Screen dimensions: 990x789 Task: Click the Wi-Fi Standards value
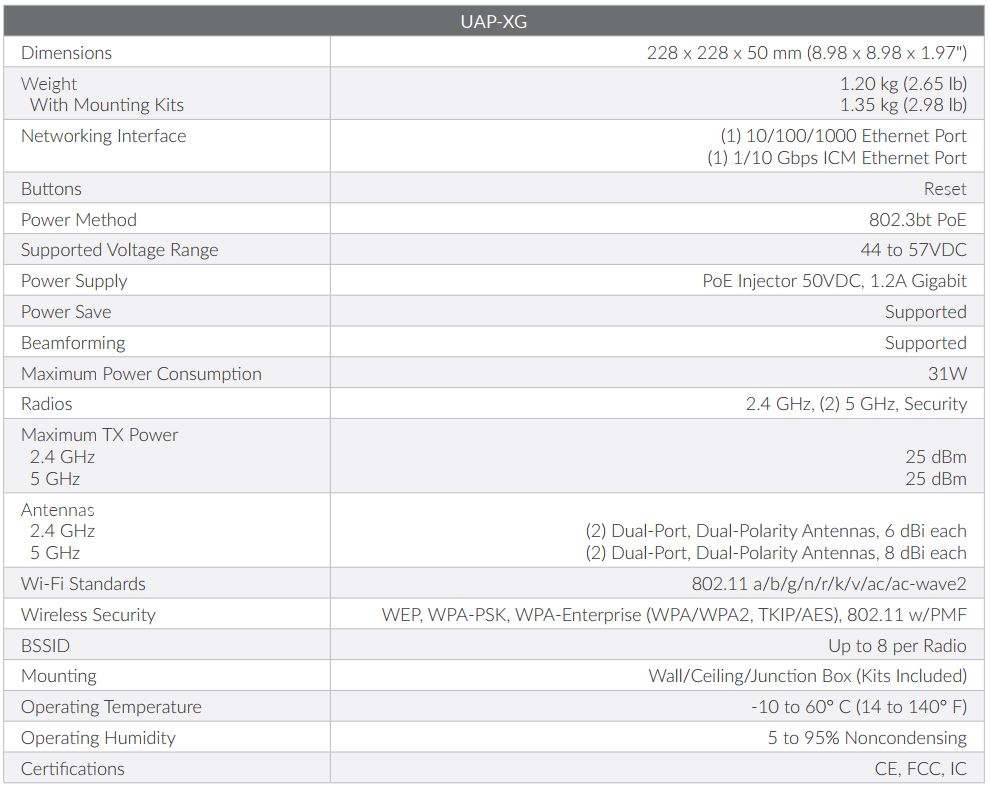click(x=828, y=584)
